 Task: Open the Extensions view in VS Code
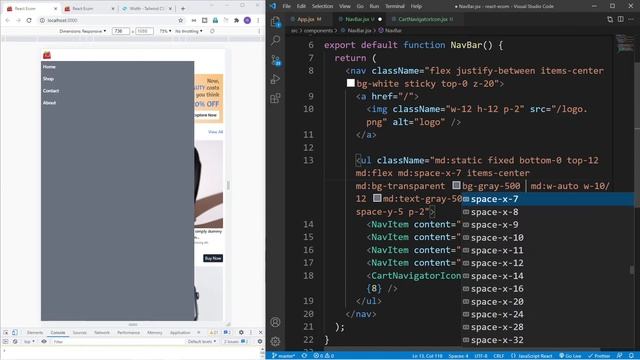tap(276, 98)
